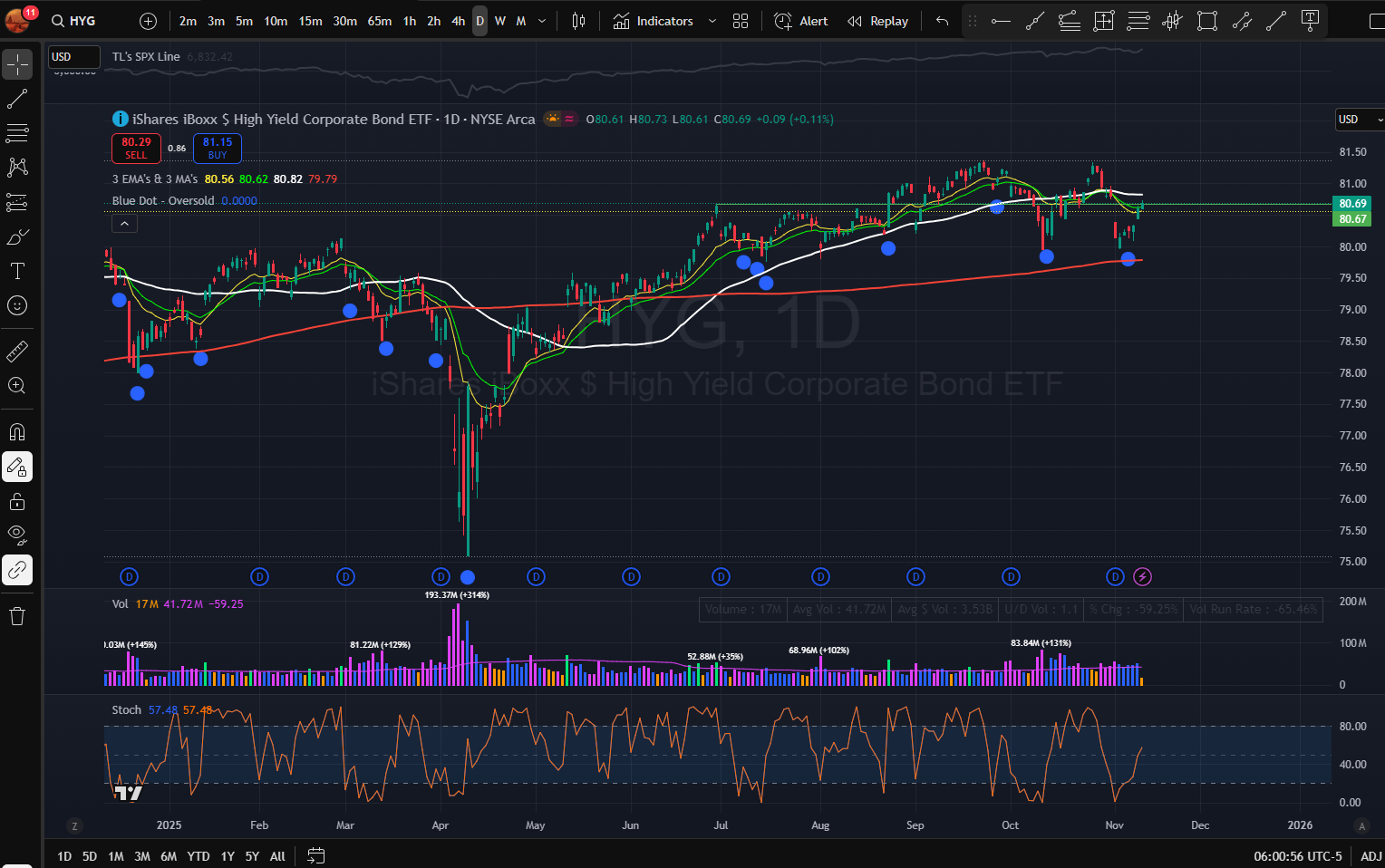The height and width of the screenshot is (868, 1385).
Task: Toggle hide all drawings eye icon
Action: point(17,535)
